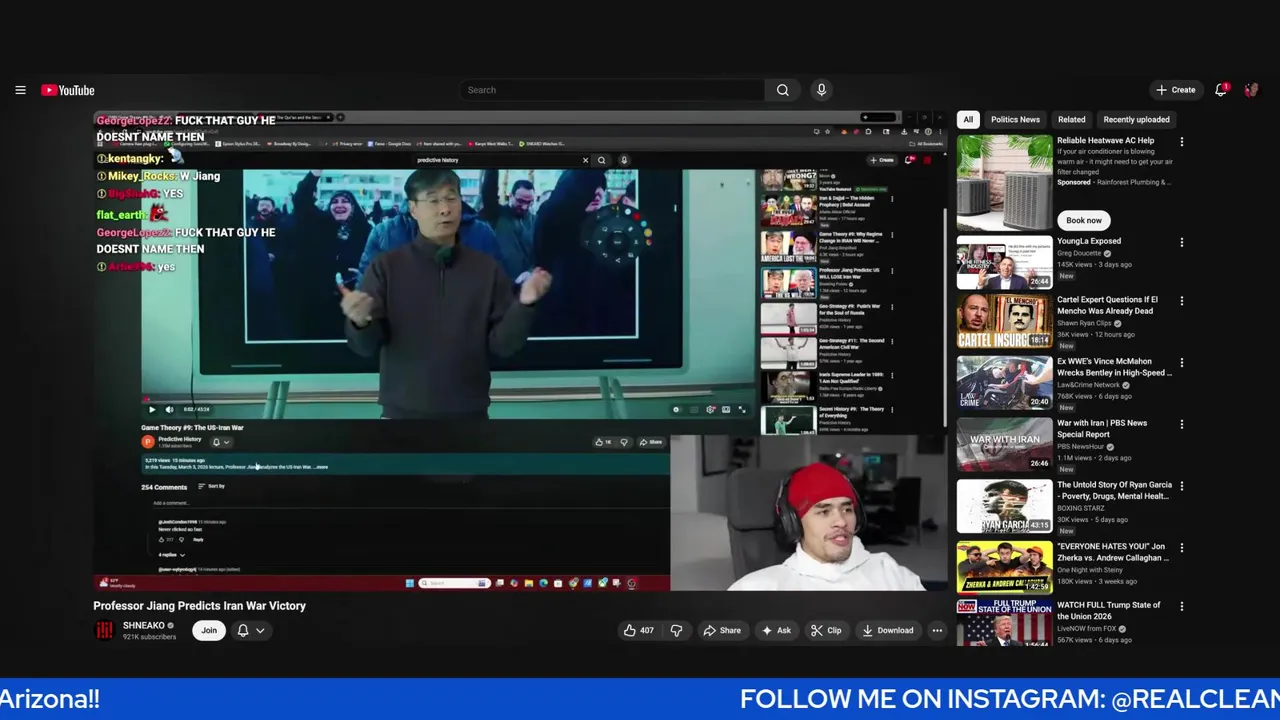1280x720 pixels.
Task: Like the video showing 407 likes
Action: click(638, 630)
